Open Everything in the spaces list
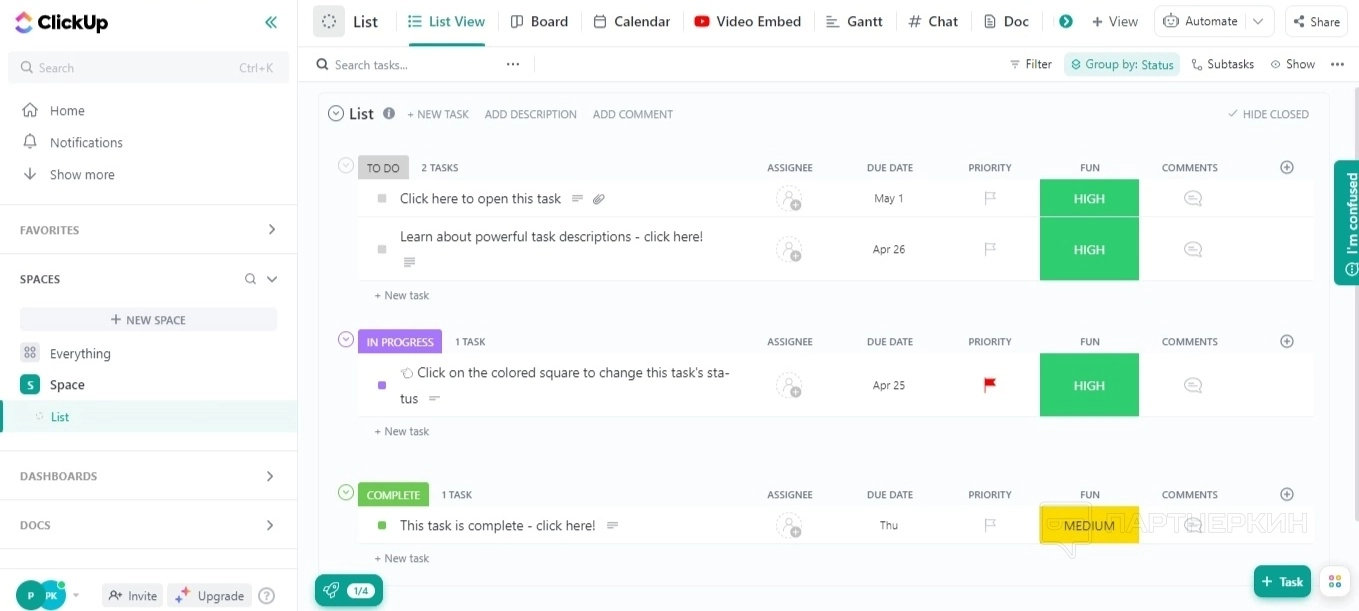Image resolution: width=1359 pixels, height=611 pixels. click(x=80, y=353)
